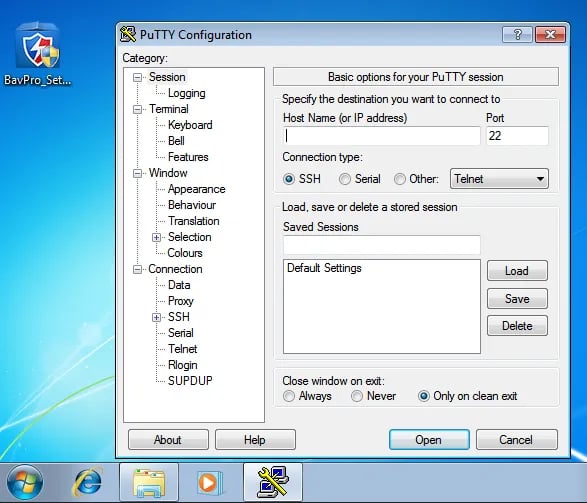
Task: Click the Open button
Action: click(x=429, y=440)
